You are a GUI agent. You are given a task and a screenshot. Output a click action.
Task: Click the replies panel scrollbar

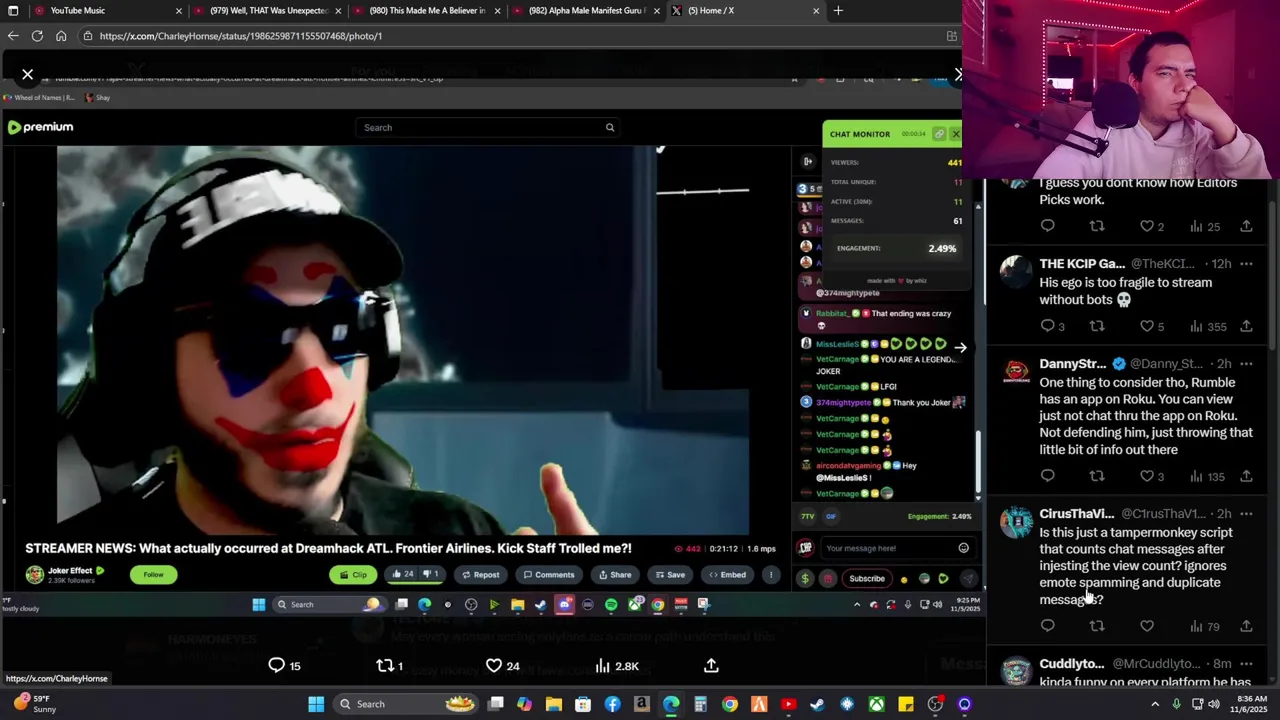click(x=1274, y=266)
